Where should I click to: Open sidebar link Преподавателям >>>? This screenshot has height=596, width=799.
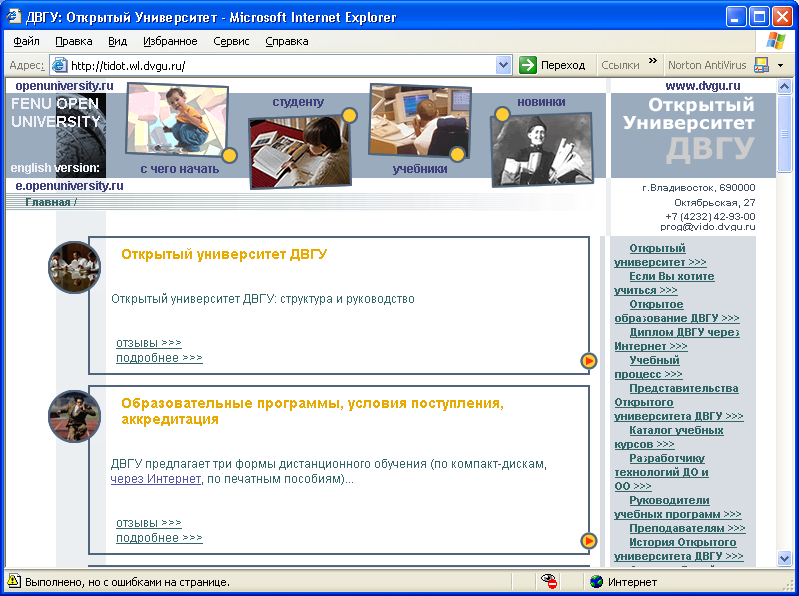pos(687,528)
